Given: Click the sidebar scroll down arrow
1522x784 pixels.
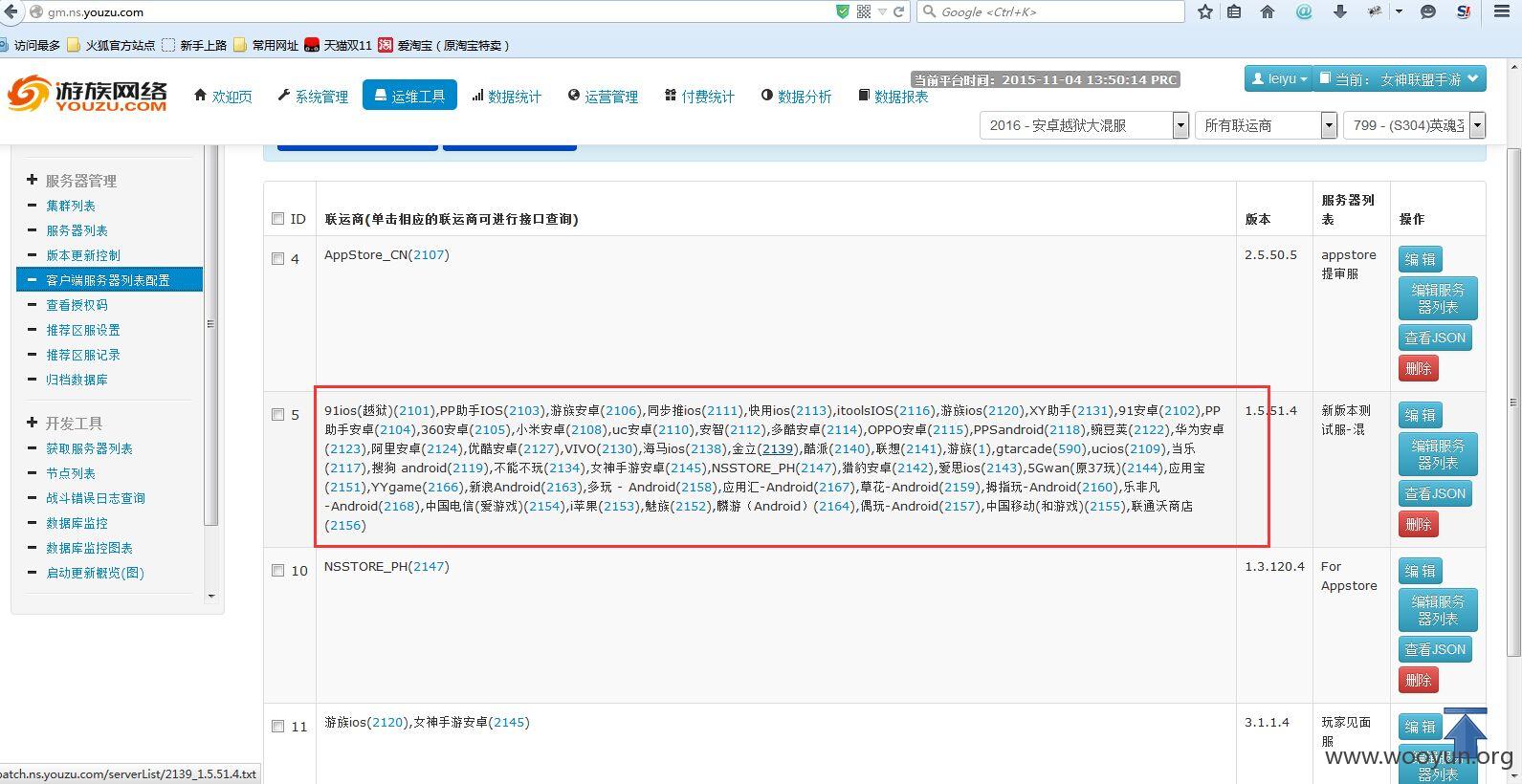Looking at the screenshot, I should (x=211, y=596).
